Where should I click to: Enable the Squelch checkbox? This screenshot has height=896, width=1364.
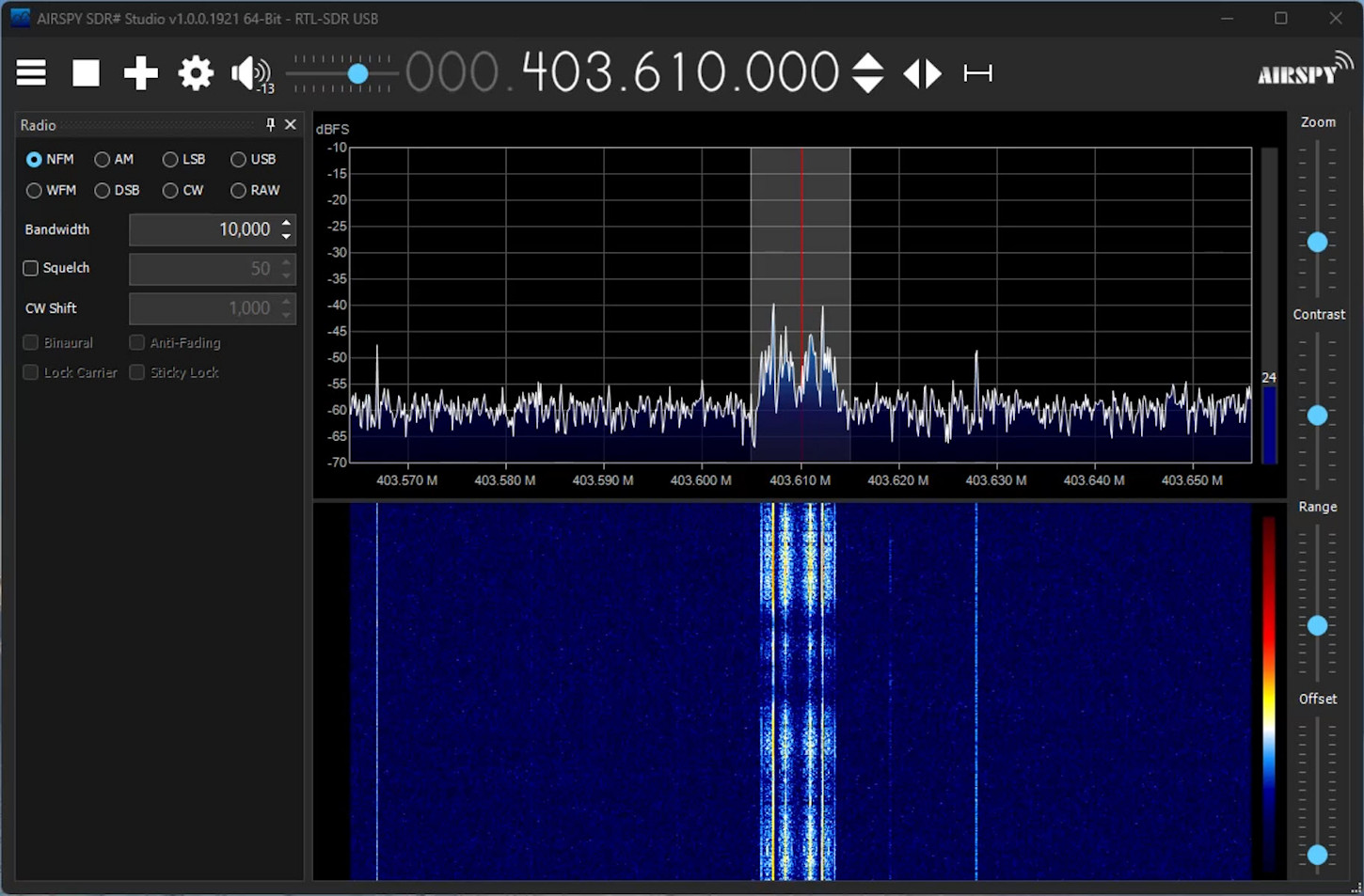(x=30, y=268)
